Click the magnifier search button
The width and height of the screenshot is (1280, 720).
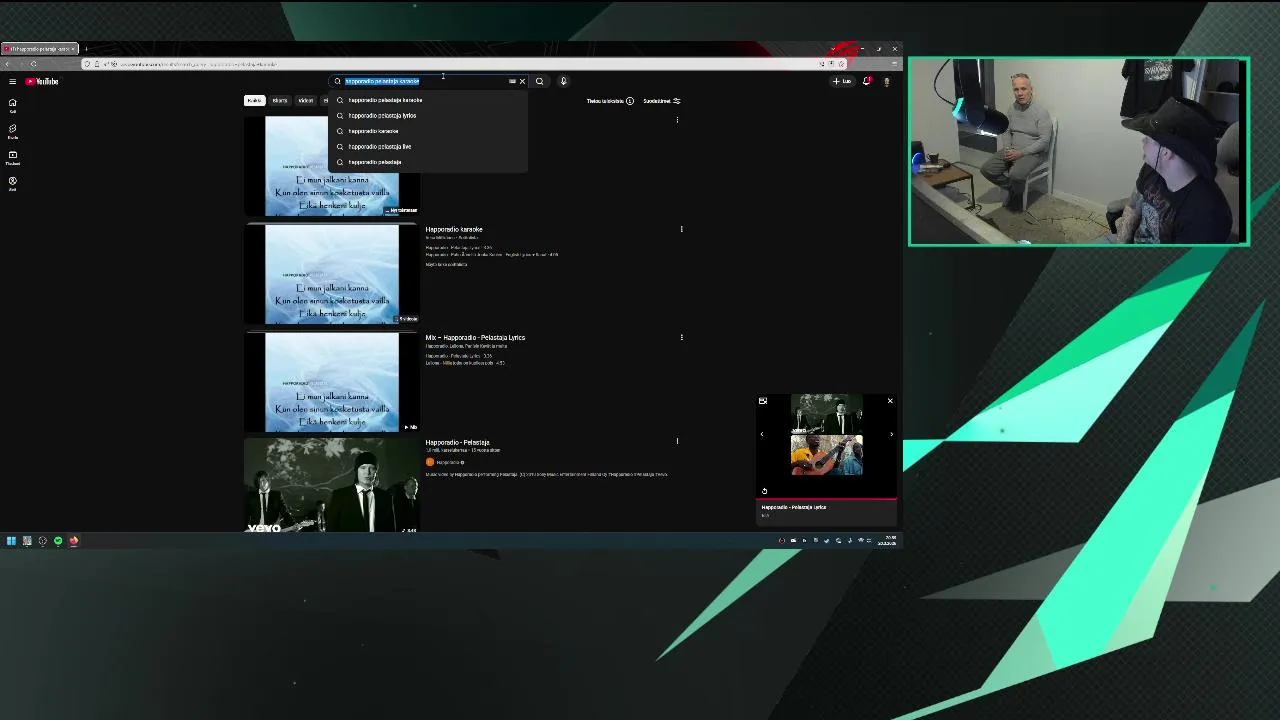(540, 81)
